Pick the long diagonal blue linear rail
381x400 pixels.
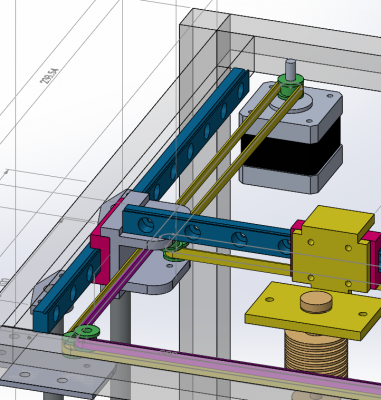140,199
